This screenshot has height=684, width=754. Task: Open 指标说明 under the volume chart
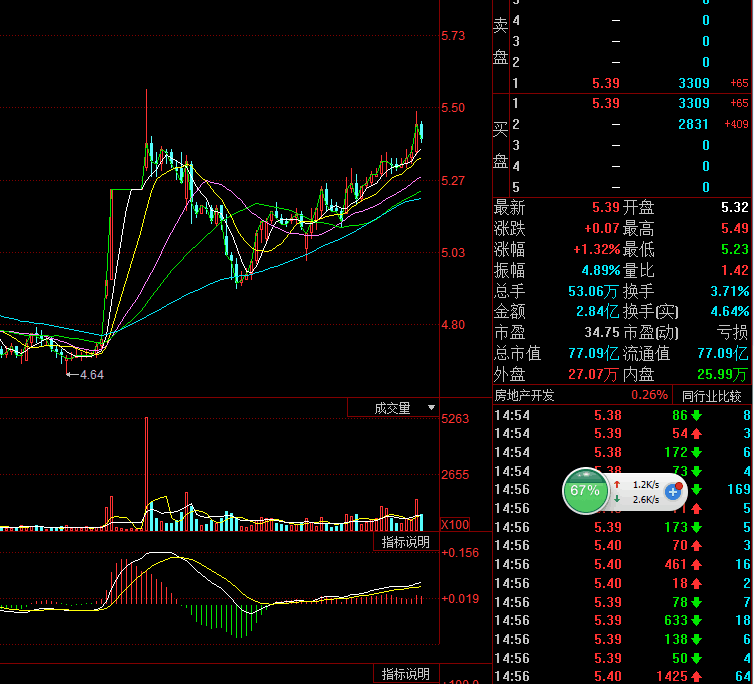(x=405, y=542)
